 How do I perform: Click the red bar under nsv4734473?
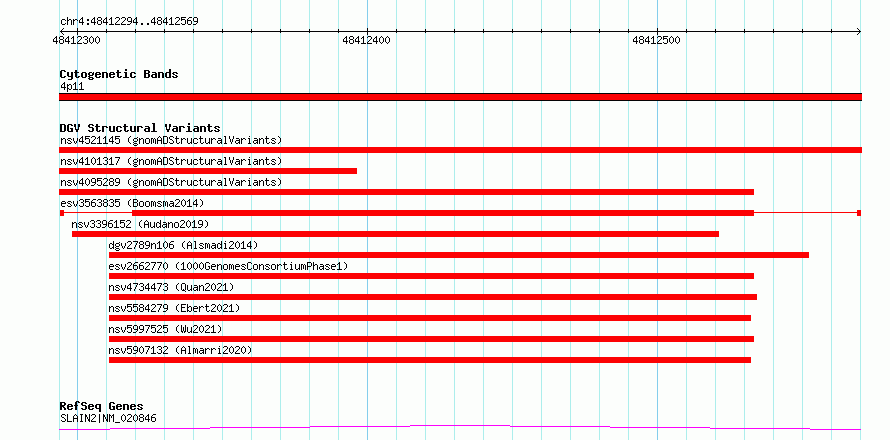click(433, 297)
